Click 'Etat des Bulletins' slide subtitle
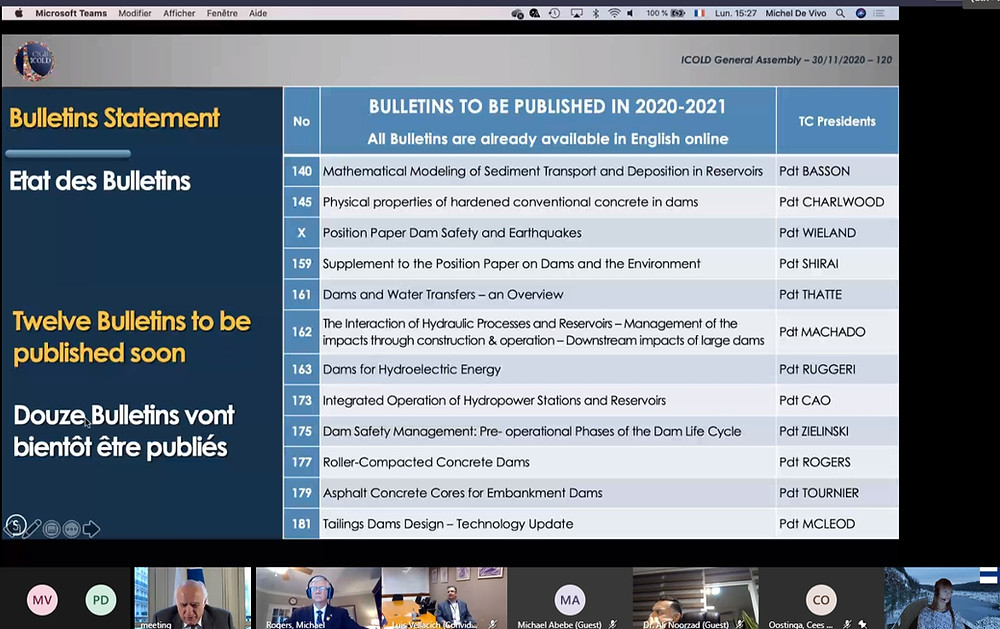This screenshot has width=1000, height=629. click(99, 181)
